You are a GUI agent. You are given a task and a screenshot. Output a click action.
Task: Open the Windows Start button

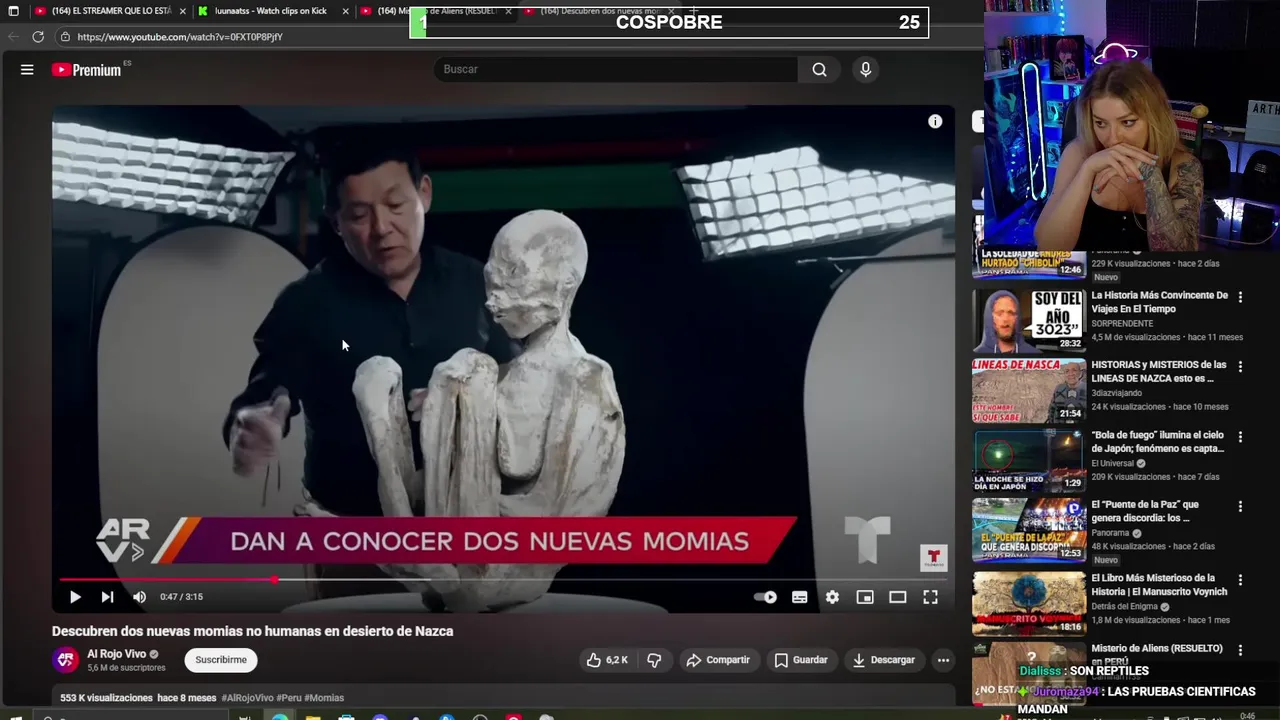pos(14,716)
